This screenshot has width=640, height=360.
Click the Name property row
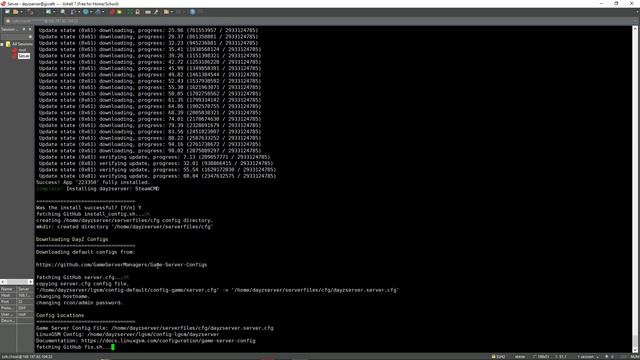point(17,289)
